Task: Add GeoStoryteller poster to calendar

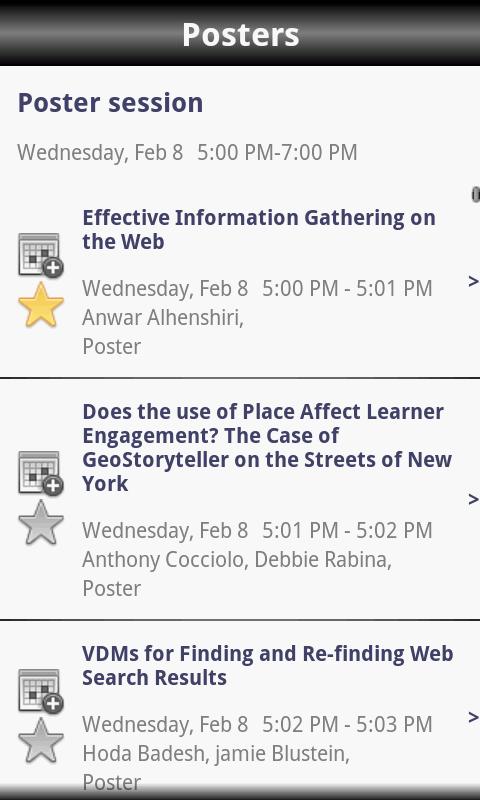Action: tap(41, 473)
